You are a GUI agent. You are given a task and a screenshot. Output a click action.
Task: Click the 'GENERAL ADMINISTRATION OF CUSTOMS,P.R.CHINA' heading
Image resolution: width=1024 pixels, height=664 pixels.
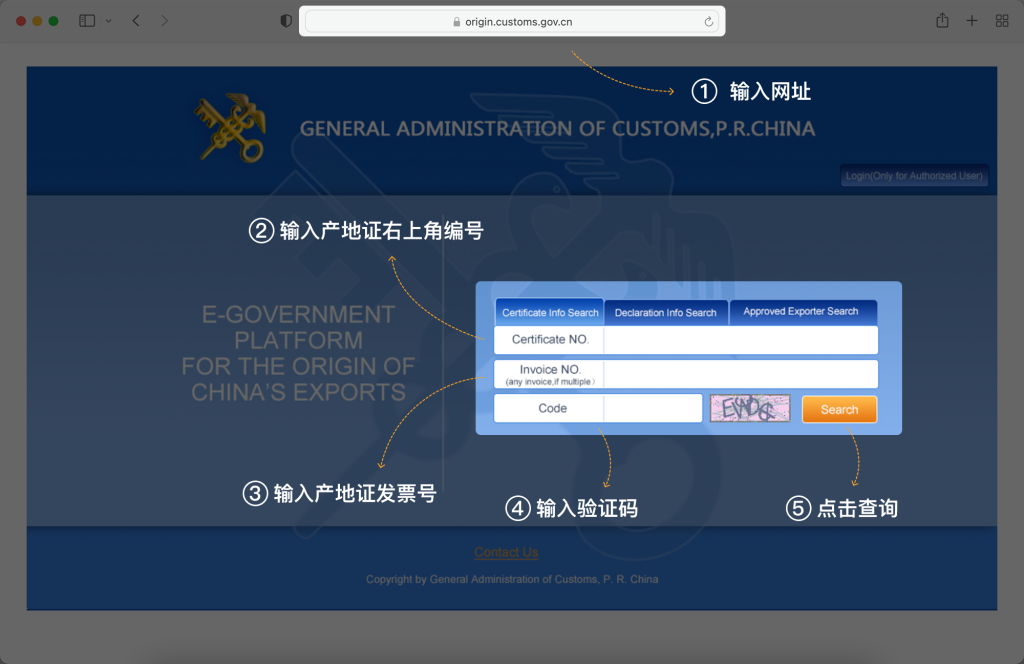[x=557, y=129]
